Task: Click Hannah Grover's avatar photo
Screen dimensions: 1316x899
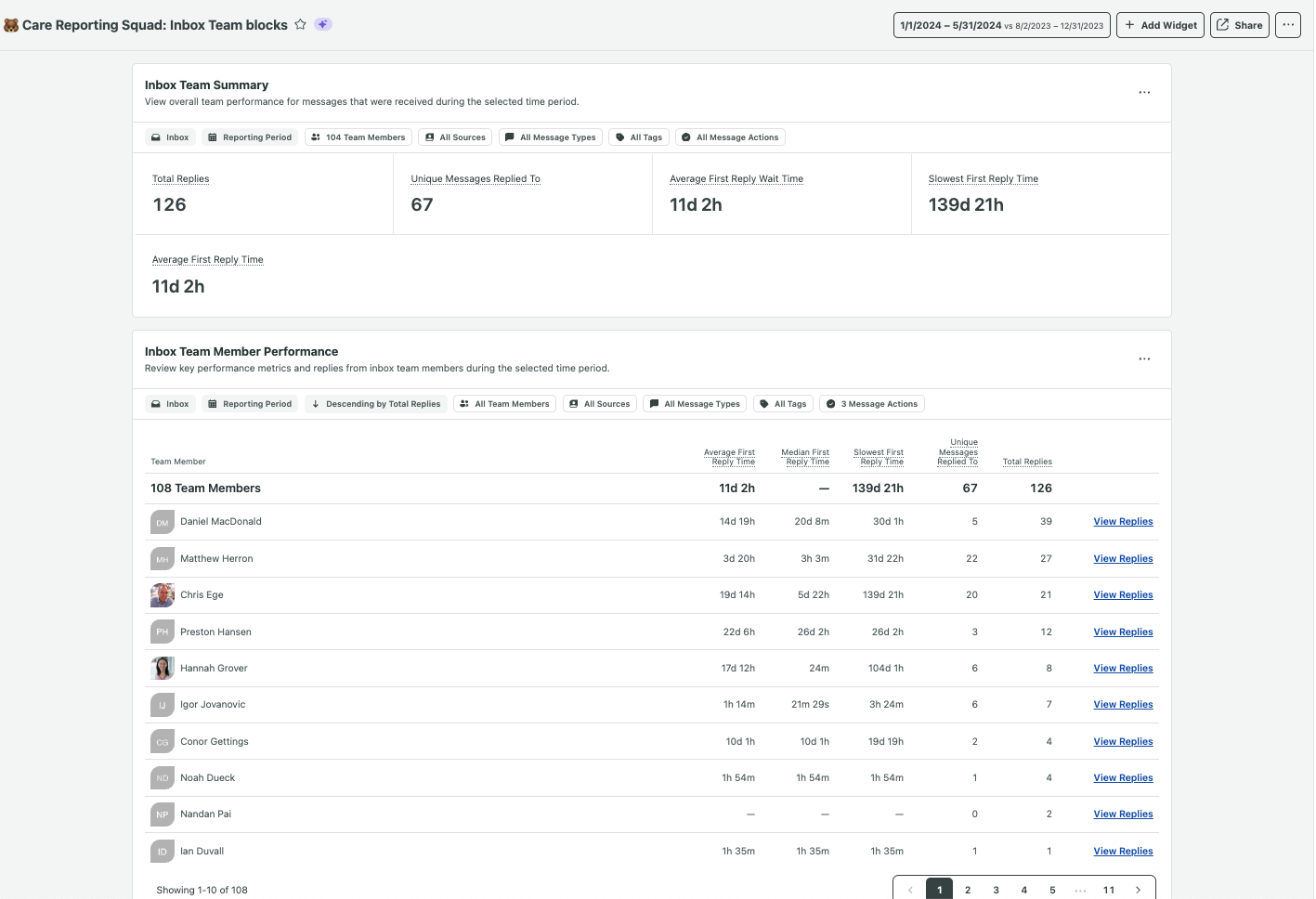Action: click(163, 669)
